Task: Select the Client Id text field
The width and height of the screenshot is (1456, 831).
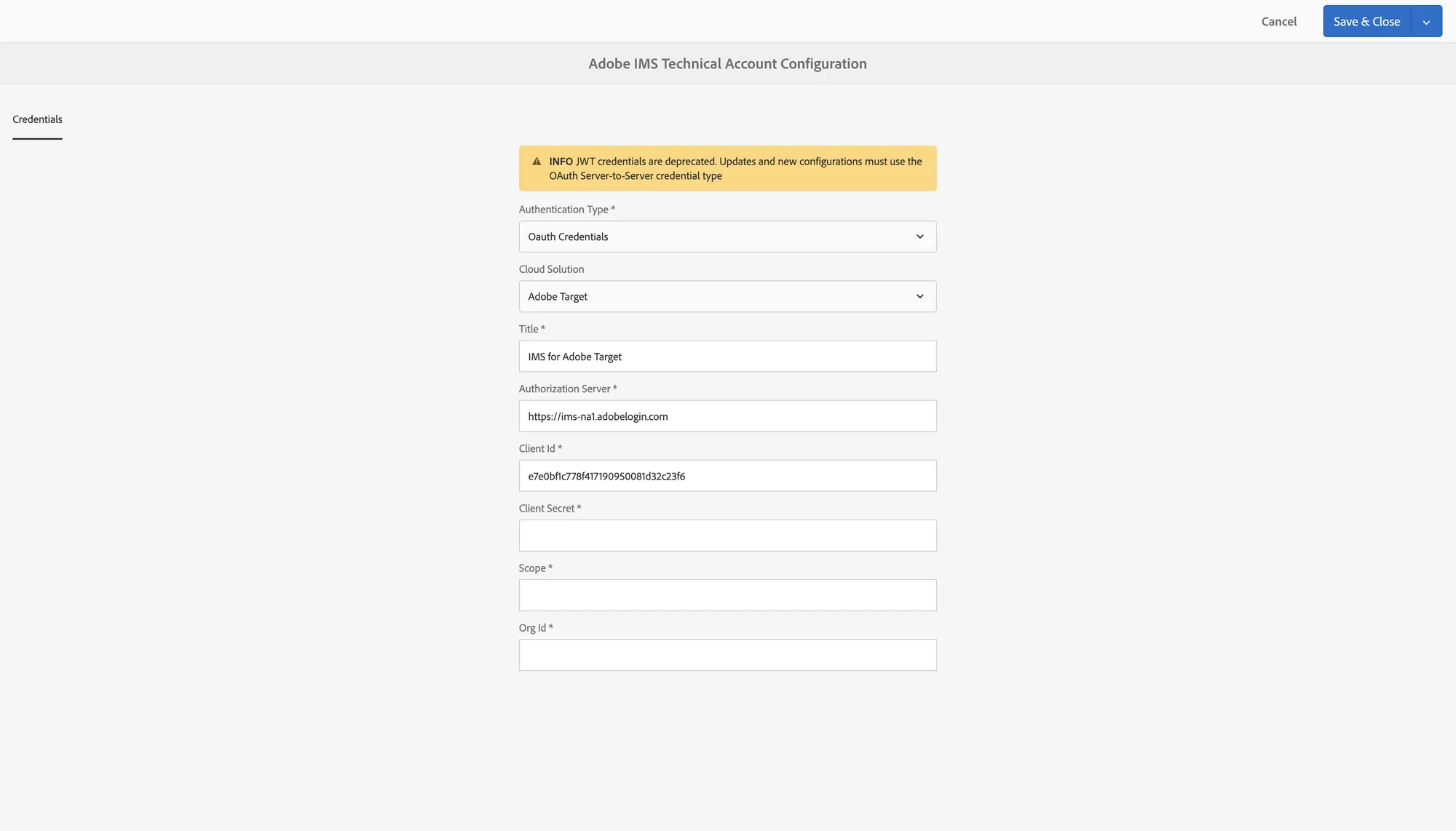Action: (727, 476)
